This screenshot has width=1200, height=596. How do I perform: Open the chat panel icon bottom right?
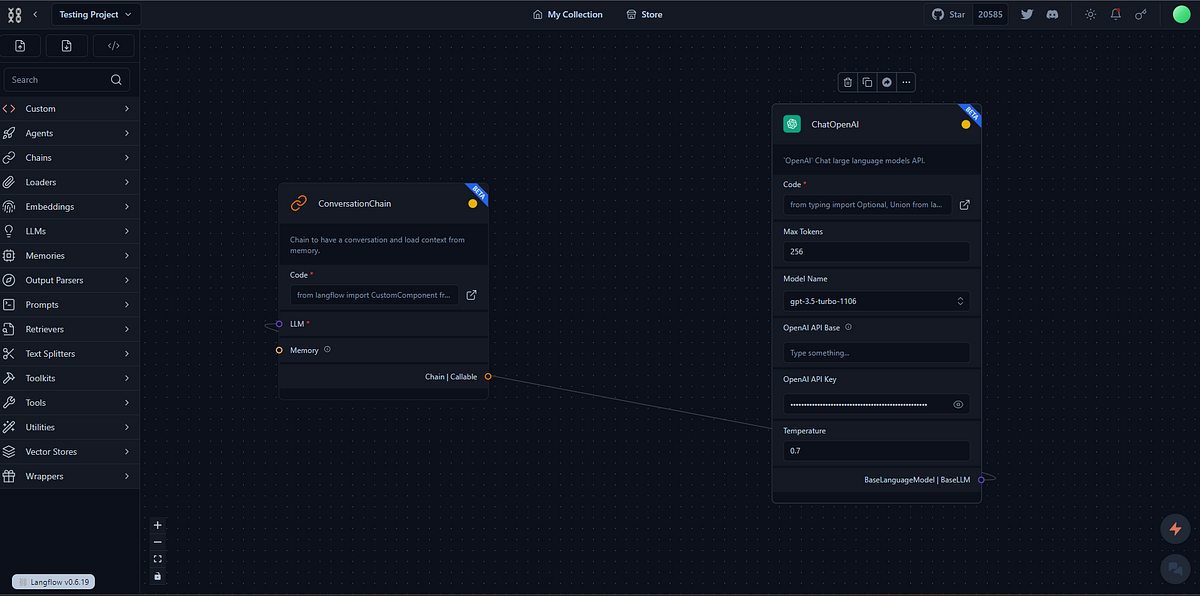click(x=1175, y=568)
